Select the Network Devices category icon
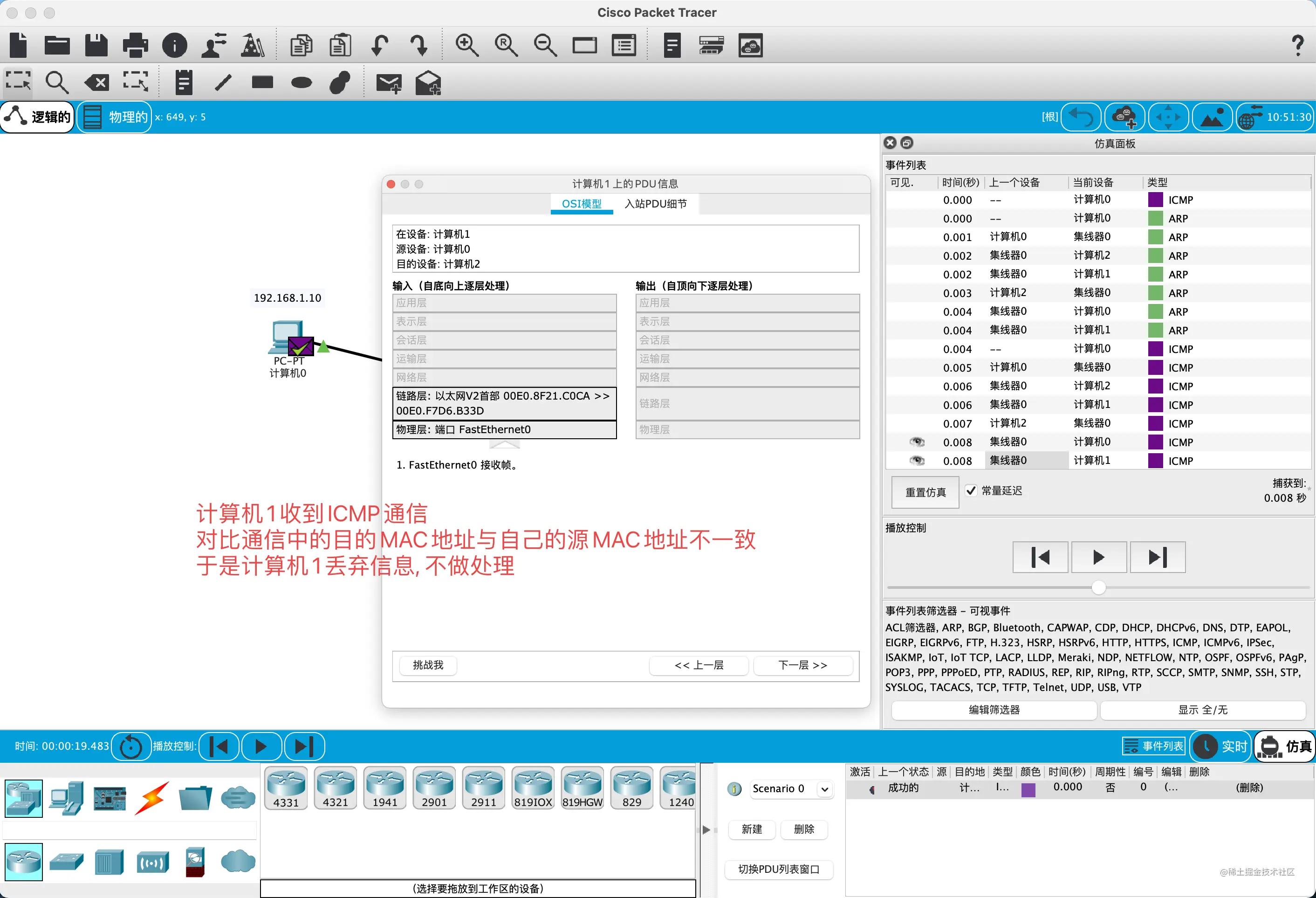 coord(24,798)
